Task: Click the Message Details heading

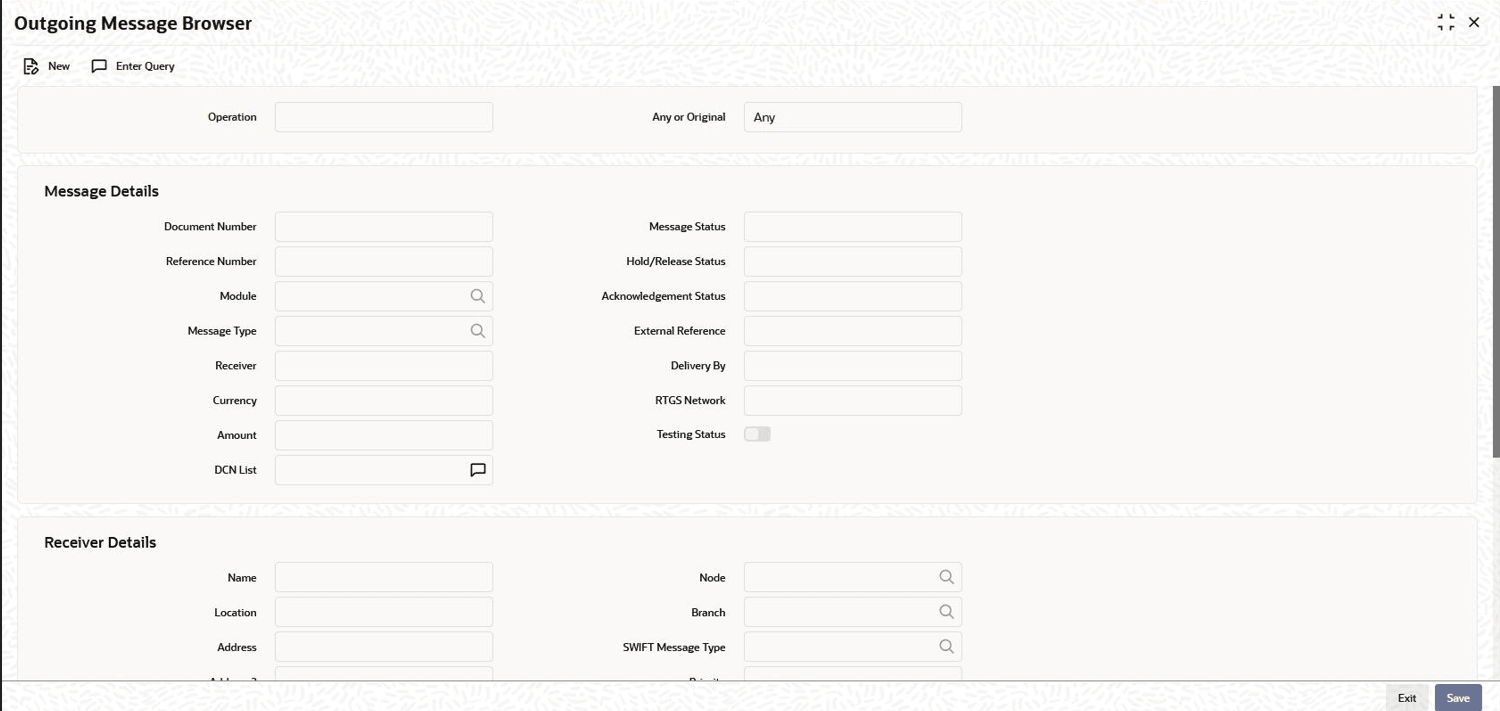Action: 101,191
